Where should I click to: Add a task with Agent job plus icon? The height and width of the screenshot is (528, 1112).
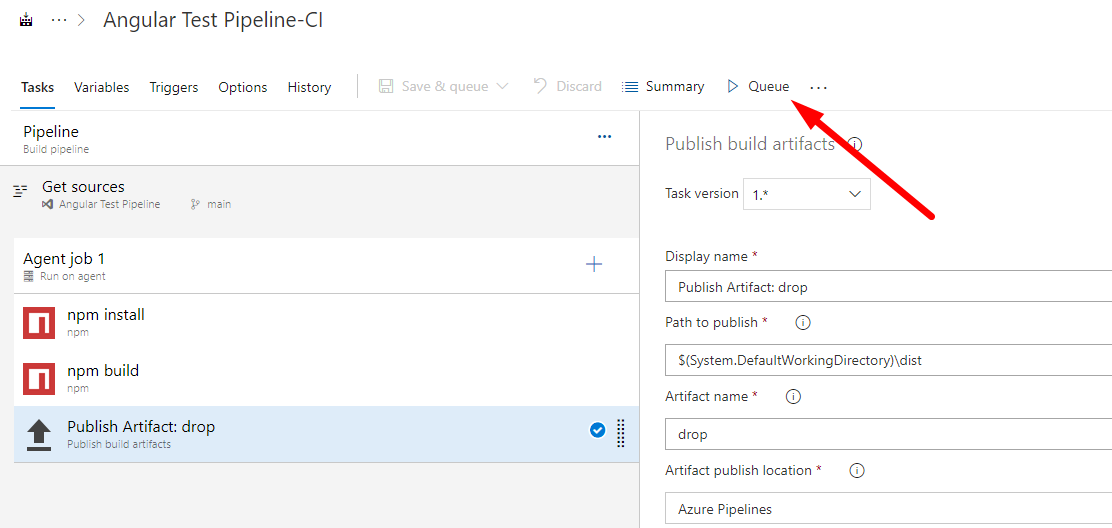pos(594,264)
